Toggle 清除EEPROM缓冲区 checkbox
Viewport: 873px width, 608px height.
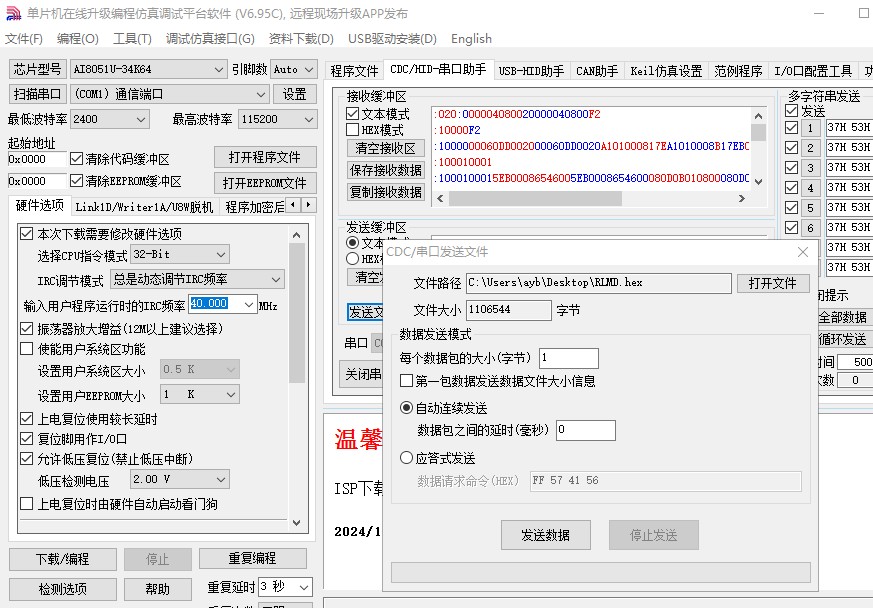coord(76,180)
